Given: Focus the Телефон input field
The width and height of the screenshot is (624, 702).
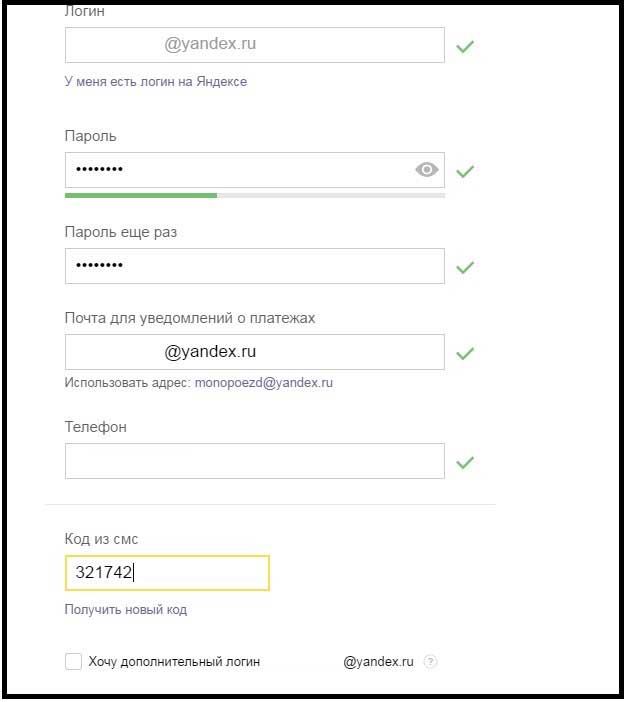Looking at the screenshot, I should click(x=255, y=461).
